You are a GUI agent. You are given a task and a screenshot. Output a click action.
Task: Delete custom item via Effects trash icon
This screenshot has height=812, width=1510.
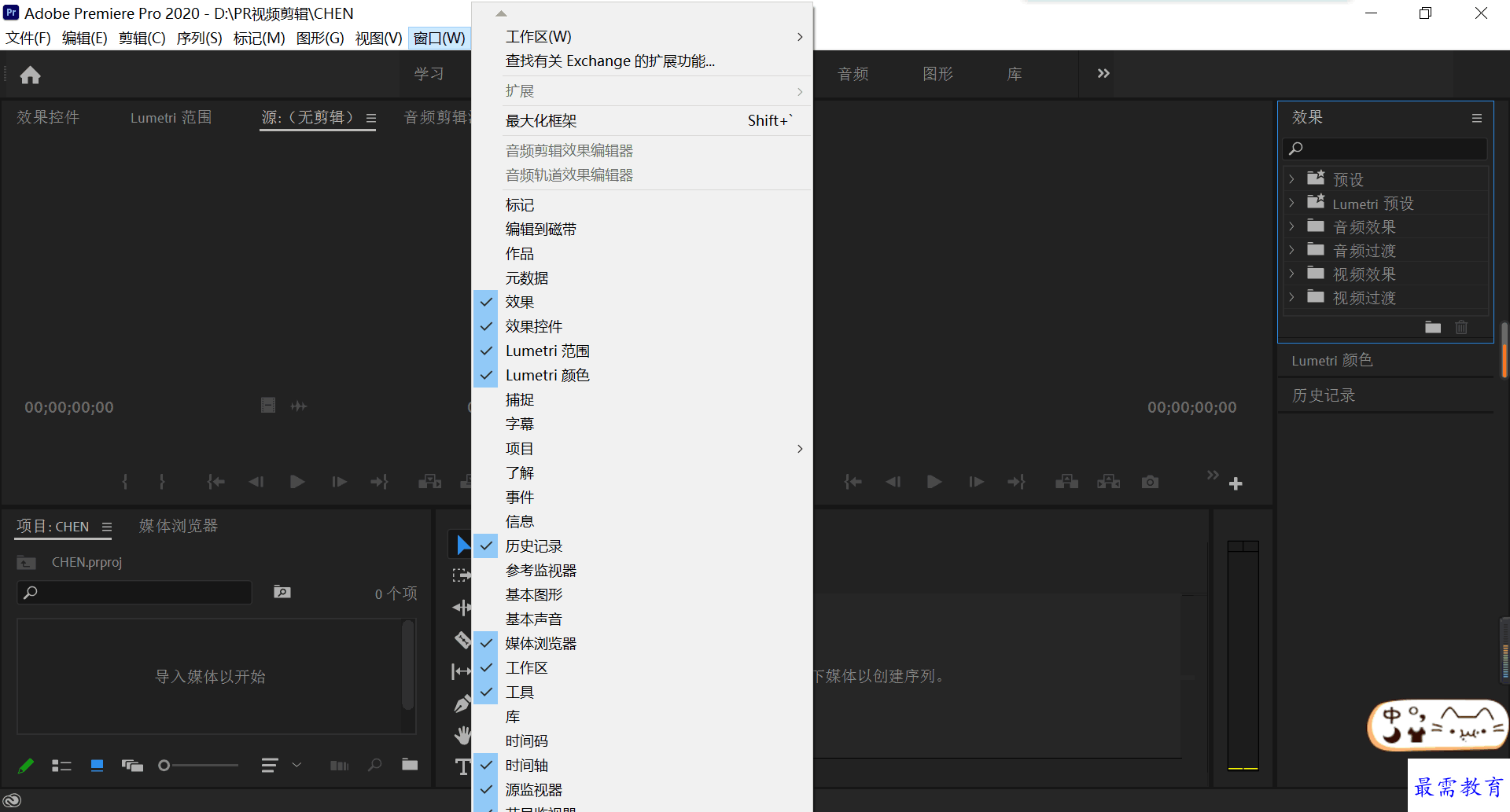click(x=1461, y=327)
